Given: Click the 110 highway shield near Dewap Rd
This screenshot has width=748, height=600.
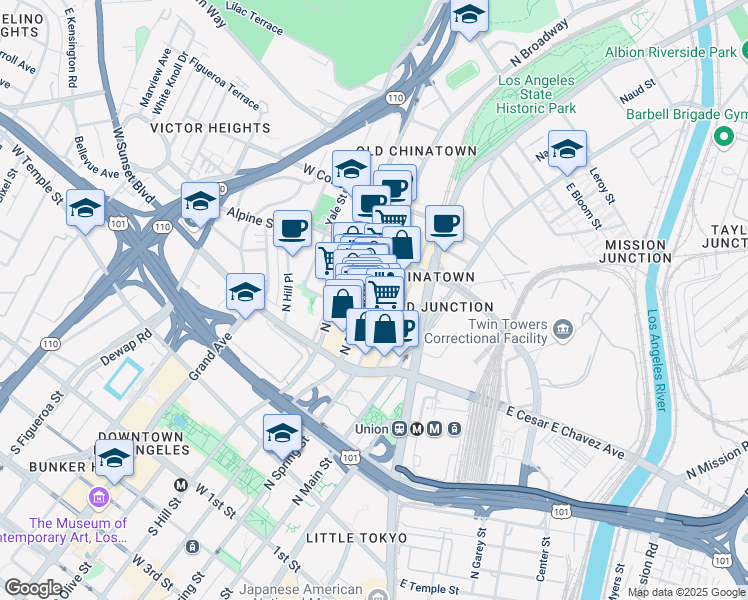Looking at the screenshot, I should pos(50,344).
